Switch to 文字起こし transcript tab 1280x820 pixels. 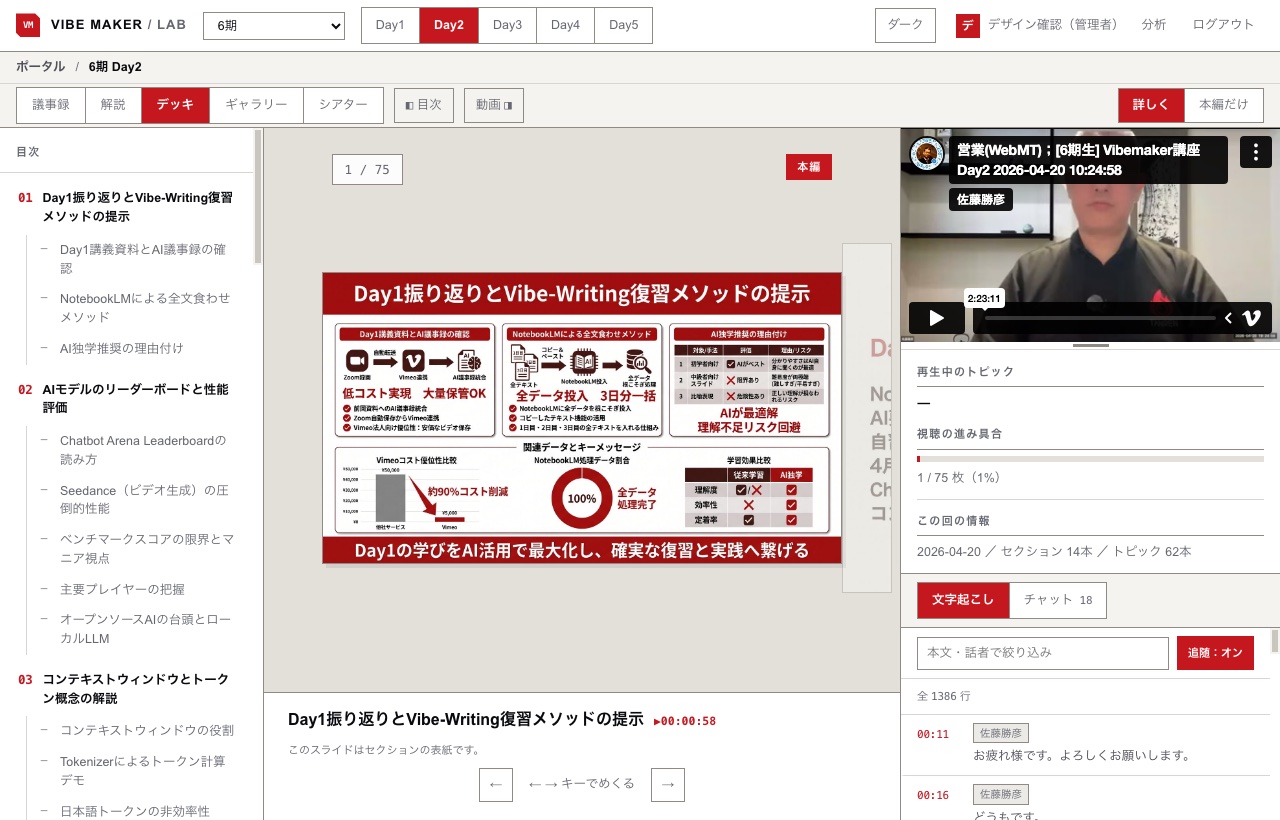963,600
